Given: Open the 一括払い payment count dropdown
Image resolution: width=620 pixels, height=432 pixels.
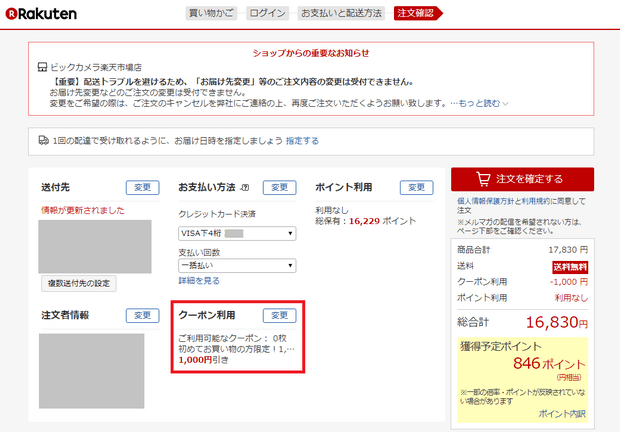Looking at the screenshot, I should point(237,265).
